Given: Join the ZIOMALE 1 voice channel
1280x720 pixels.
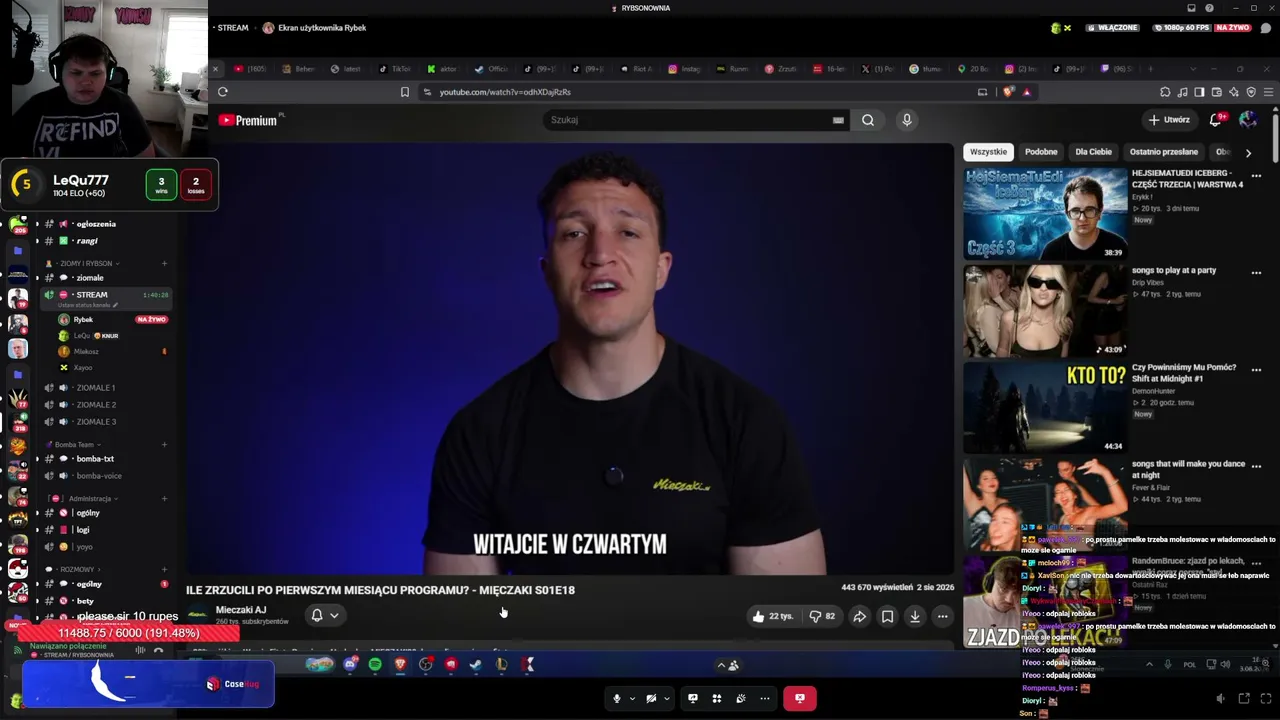Looking at the screenshot, I should [x=96, y=388].
